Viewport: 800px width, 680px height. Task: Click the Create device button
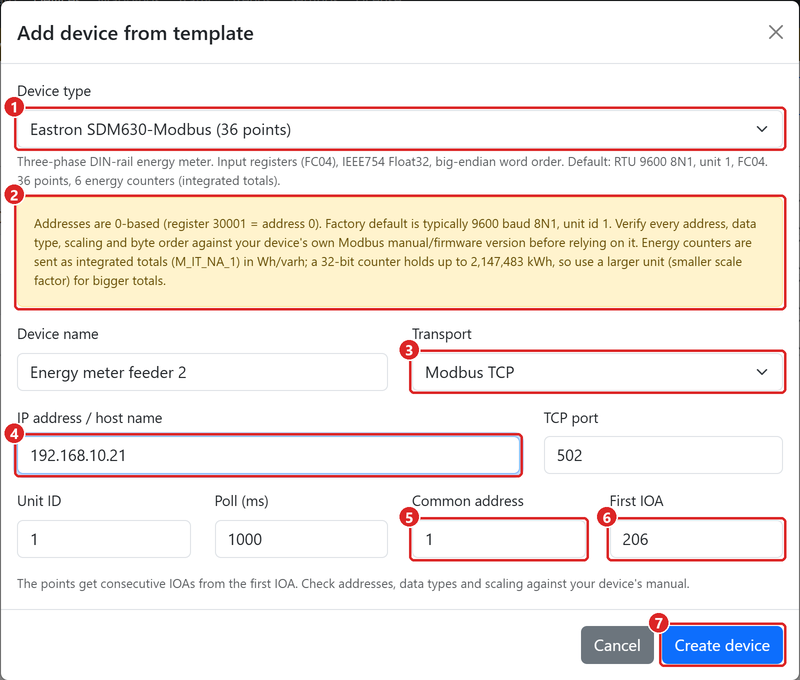pyautogui.click(x=722, y=645)
